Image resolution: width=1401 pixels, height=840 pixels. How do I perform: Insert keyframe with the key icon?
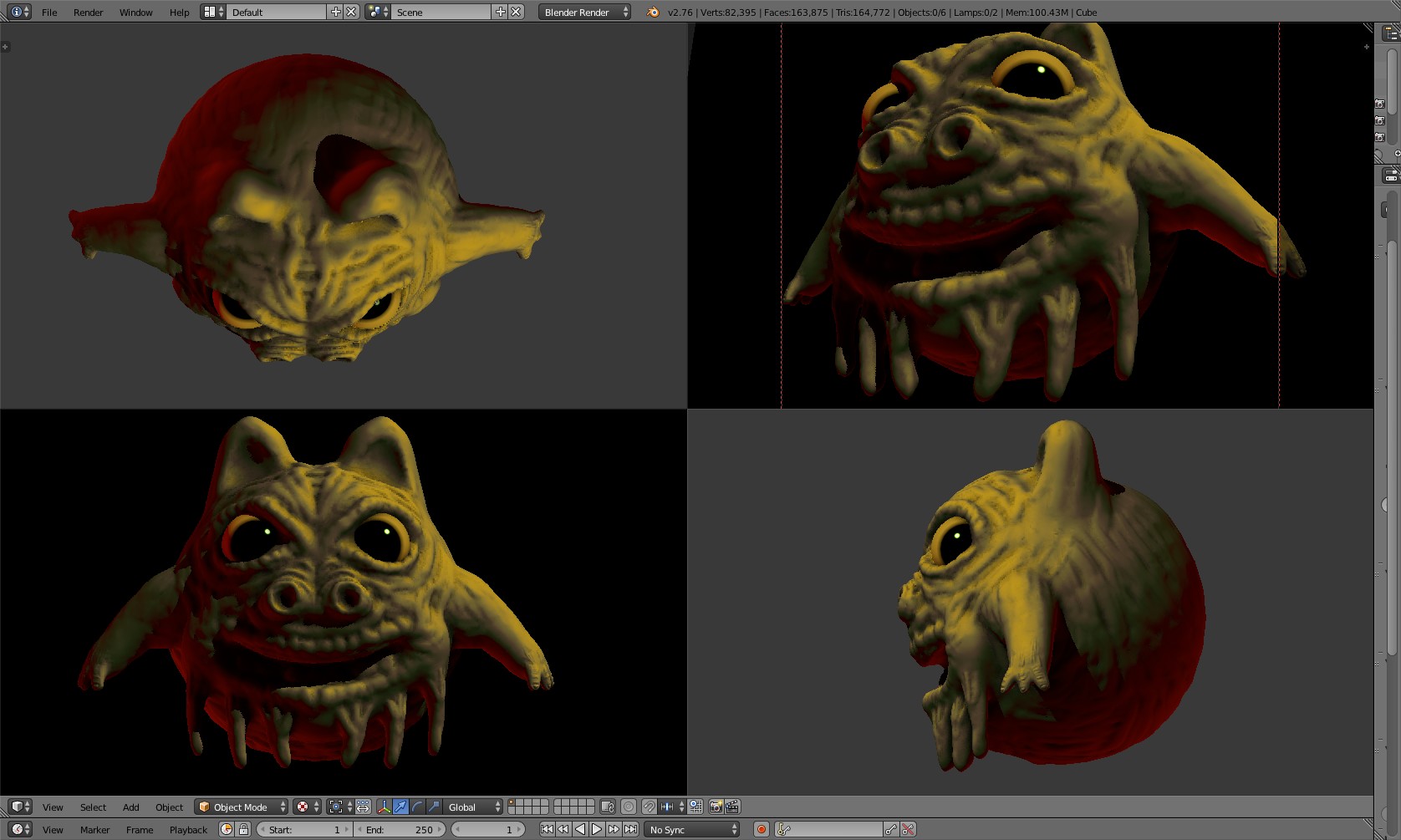point(891,829)
